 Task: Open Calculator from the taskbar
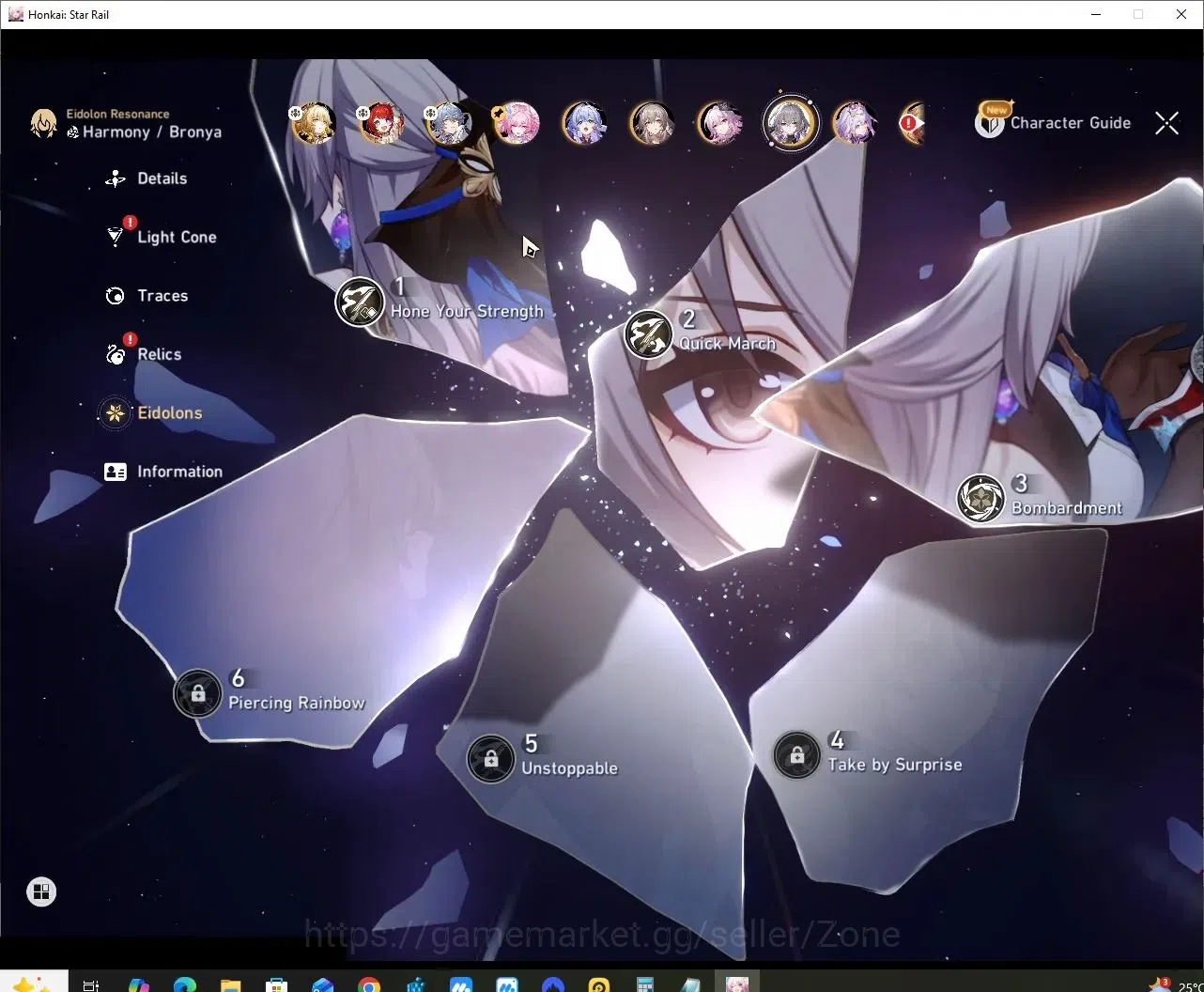(x=645, y=984)
